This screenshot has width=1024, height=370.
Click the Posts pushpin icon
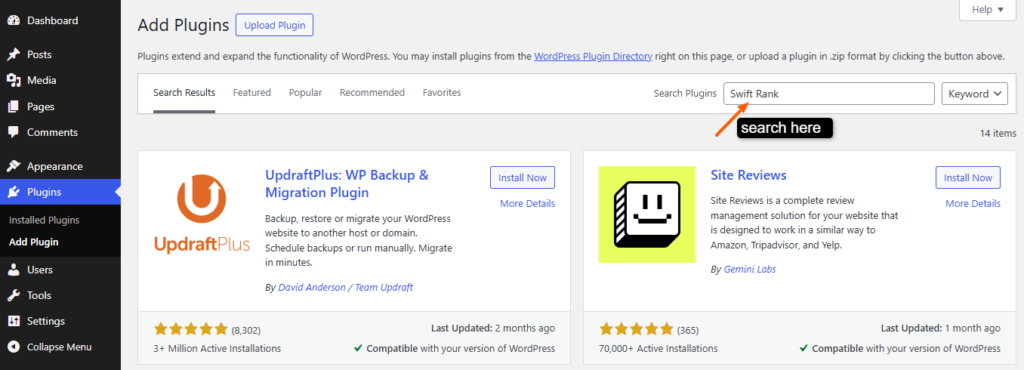click(13, 55)
